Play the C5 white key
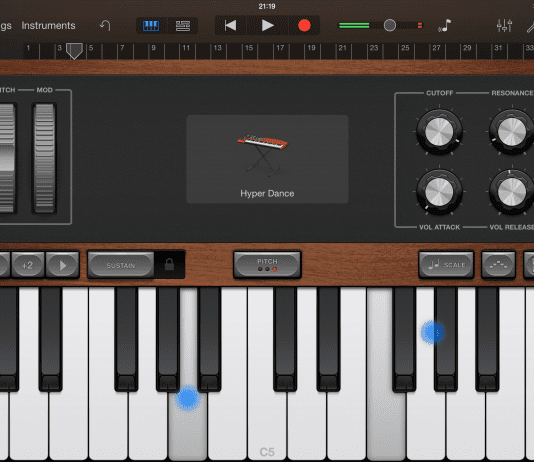 (267, 426)
